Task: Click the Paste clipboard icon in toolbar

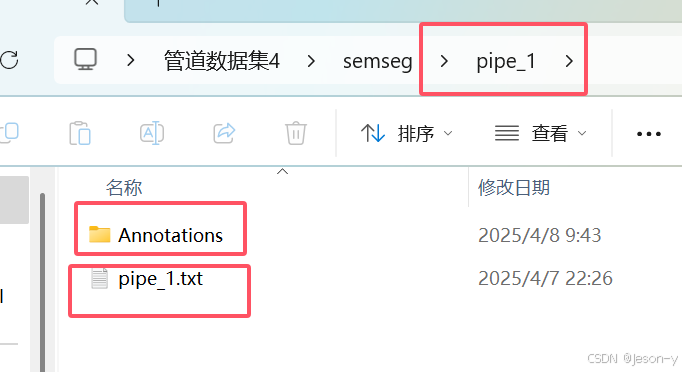Action: (80, 133)
